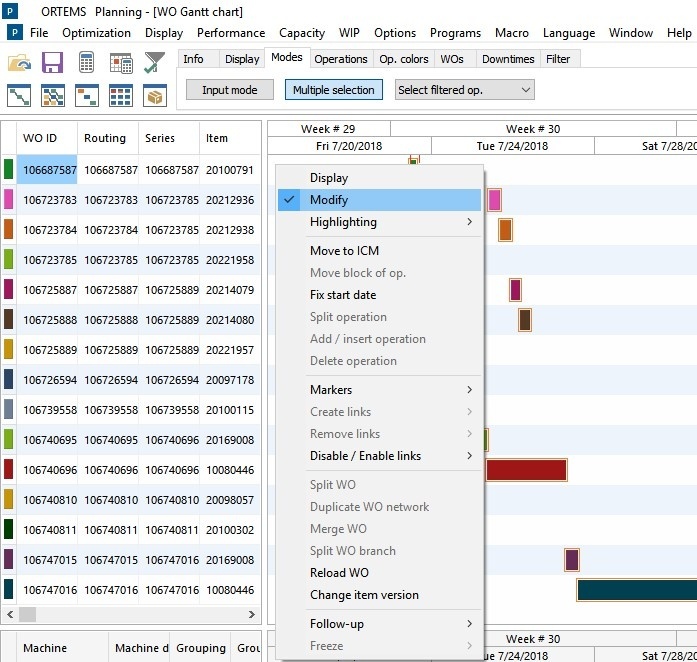Choose Display in the context menu
Viewport: 697px width, 662px height.
379,178
